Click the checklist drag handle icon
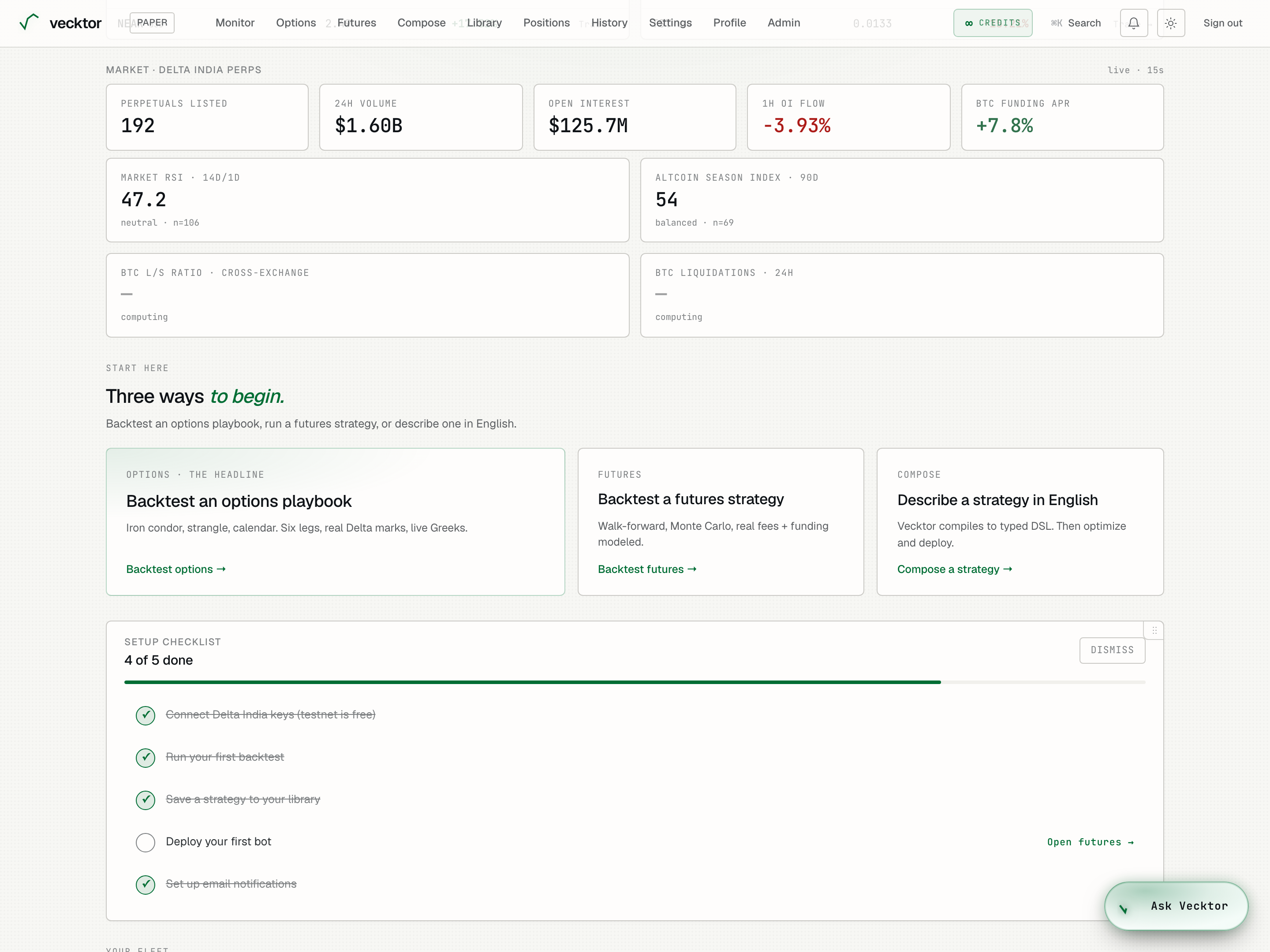This screenshot has width=1270, height=952. [x=1154, y=630]
